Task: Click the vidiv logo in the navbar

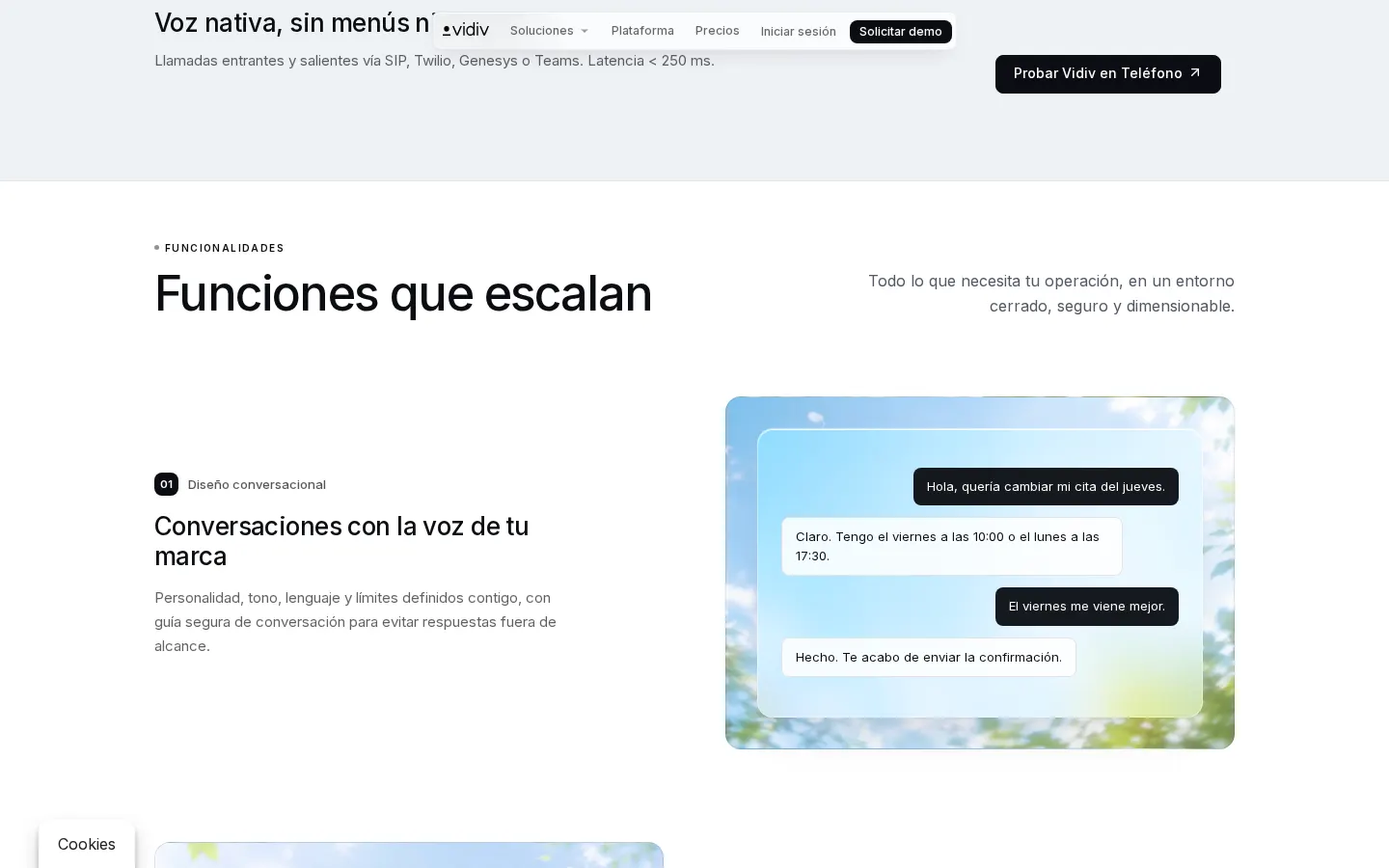Action: tap(466, 31)
